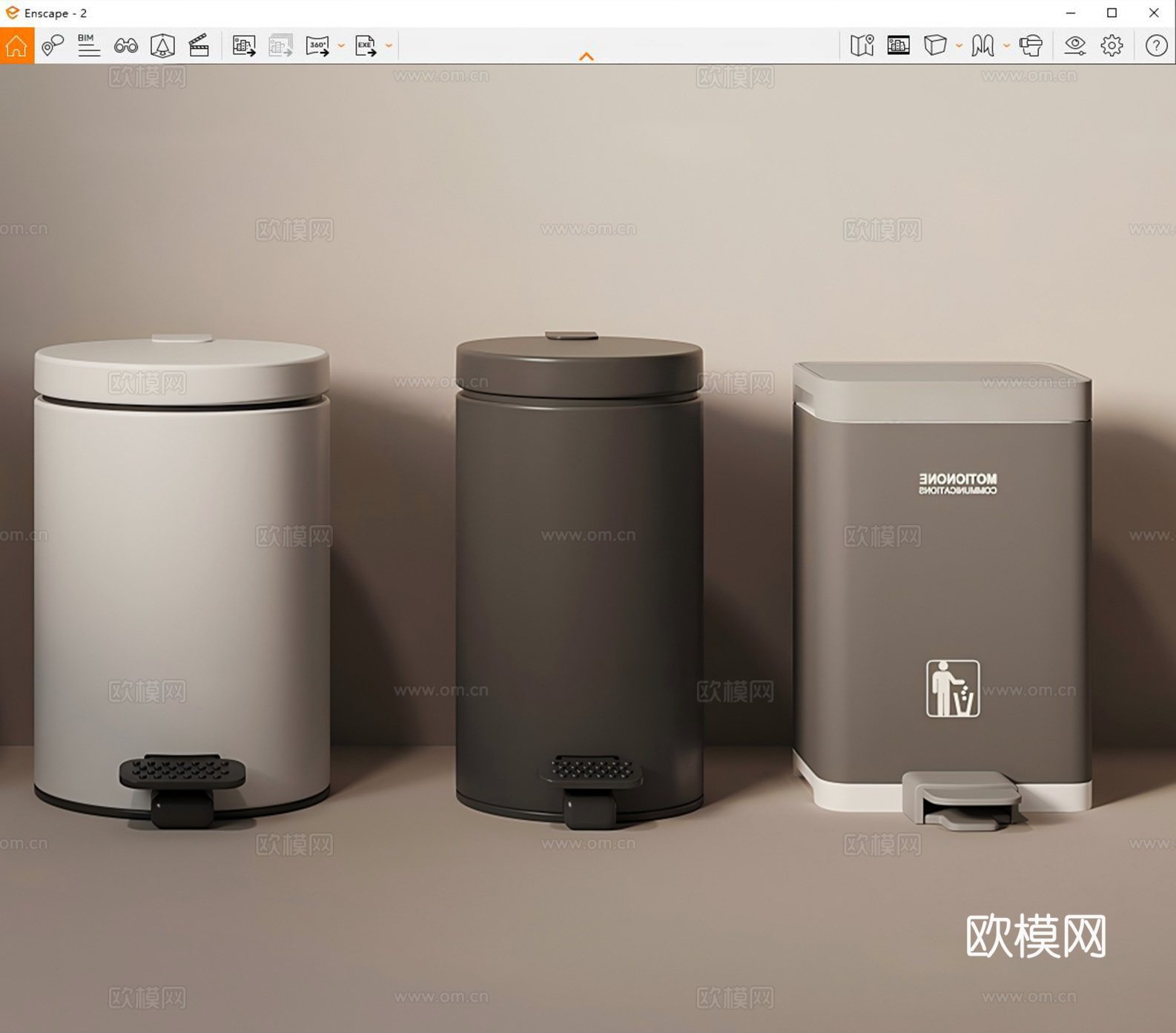Expand the projection cube dropdown arrow
The width and height of the screenshot is (1176, 1033).
pyautogui.click(x=959, y=46)
